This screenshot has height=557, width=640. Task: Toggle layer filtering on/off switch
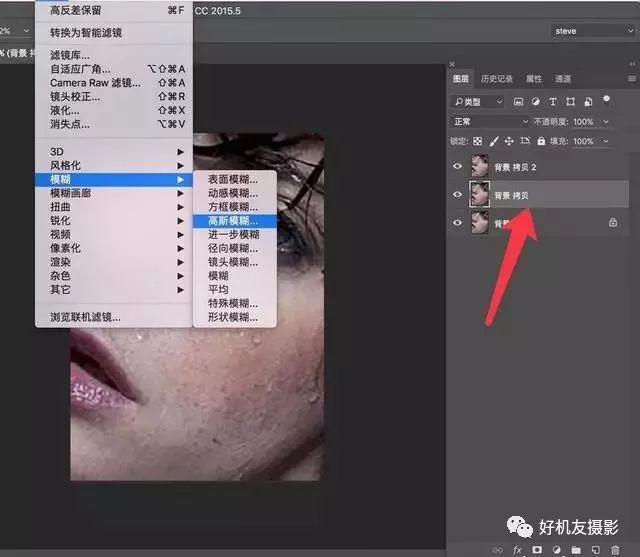[x=607, y=100]
